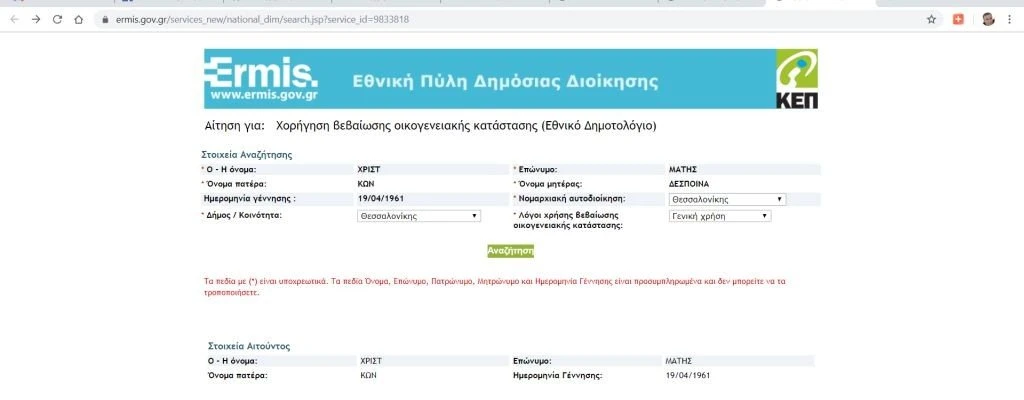The image size is (1024, 400).
Task: Open the Chrome profile avatar
Action: [988, 19]
